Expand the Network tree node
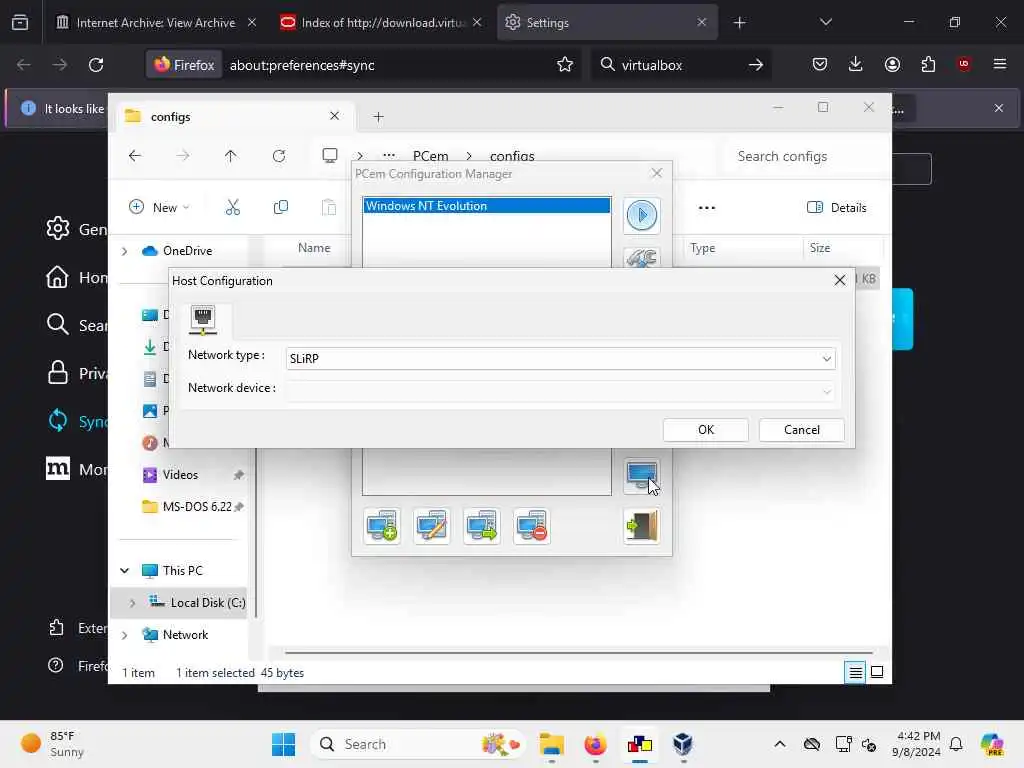1024x768 pixels. [124, 635]
